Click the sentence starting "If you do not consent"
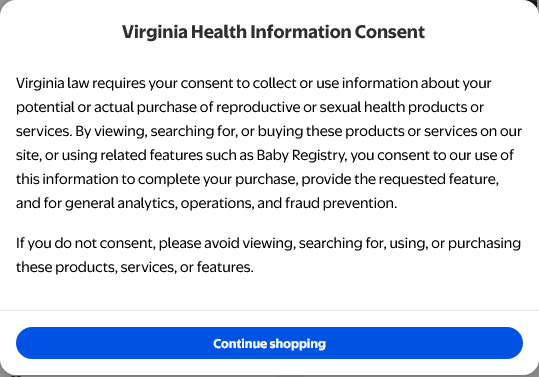Viewport: 539px width, 377px height. coord(268,255)
